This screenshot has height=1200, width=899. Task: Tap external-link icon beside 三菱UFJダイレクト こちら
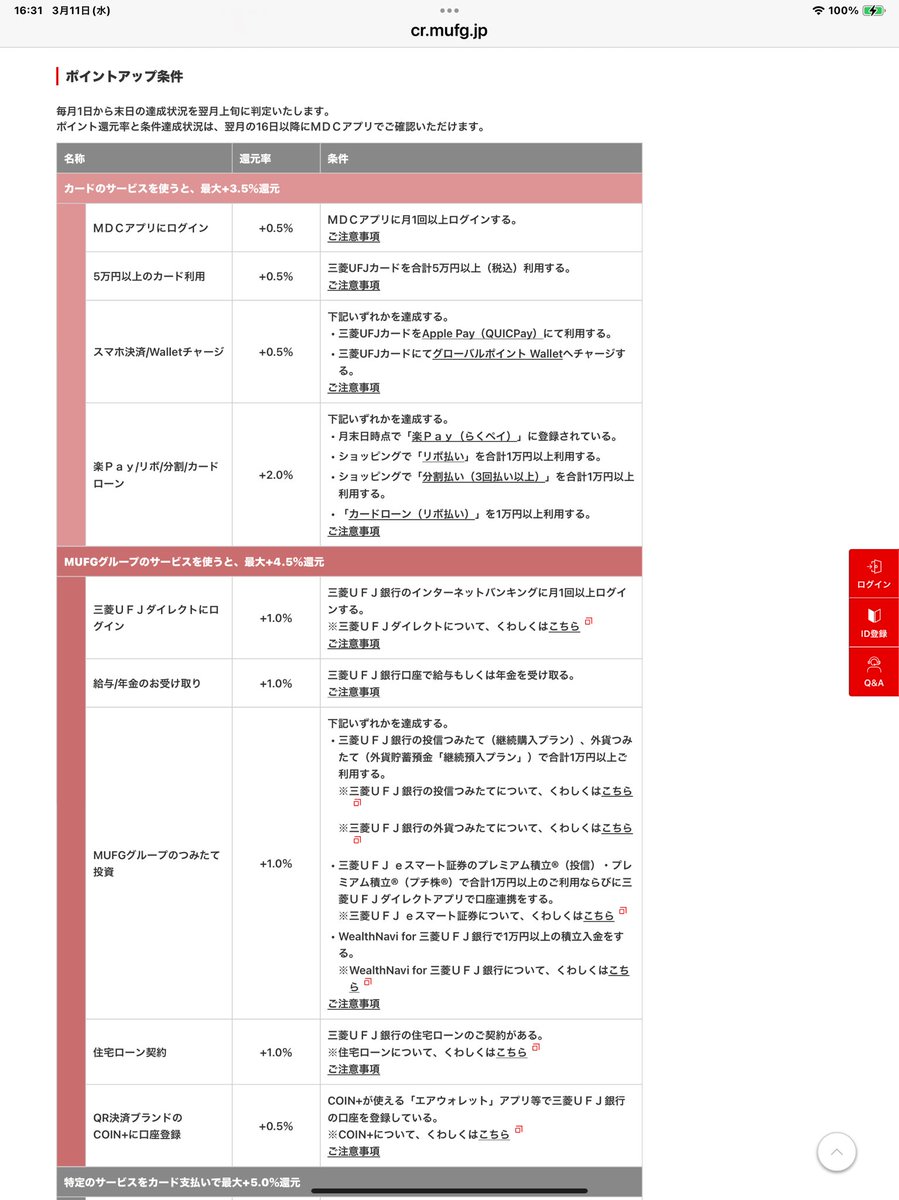click(589, 621)
